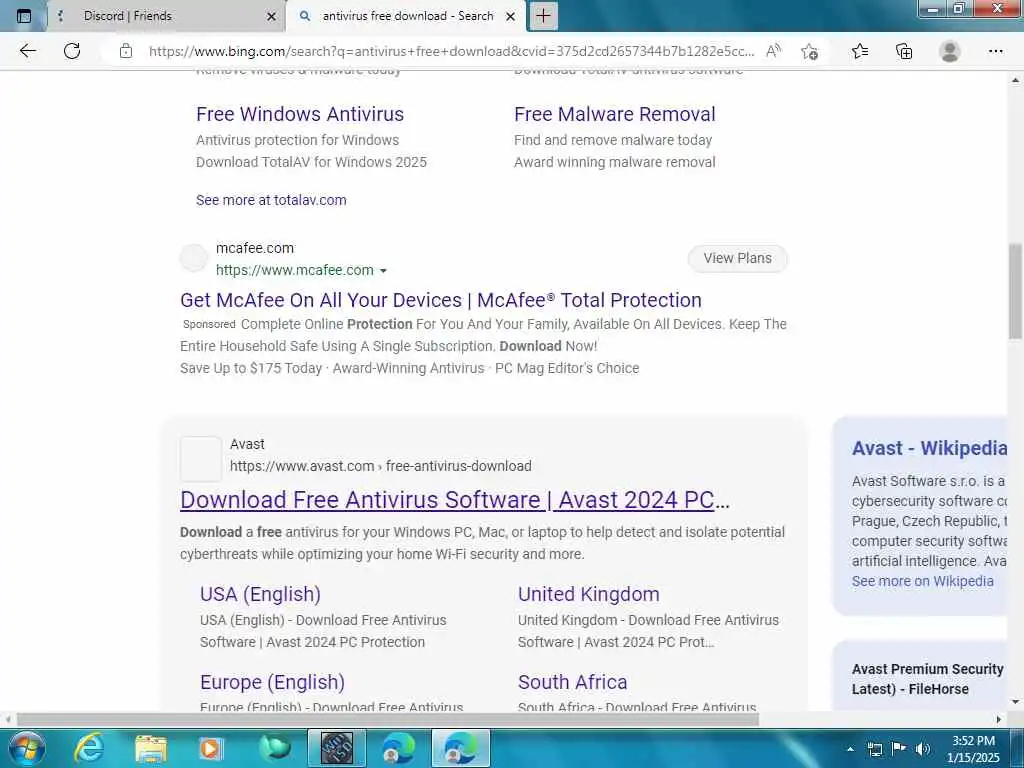
Task: Open the network tray icon
Action: pyautogui.click(x=874, y=749)
